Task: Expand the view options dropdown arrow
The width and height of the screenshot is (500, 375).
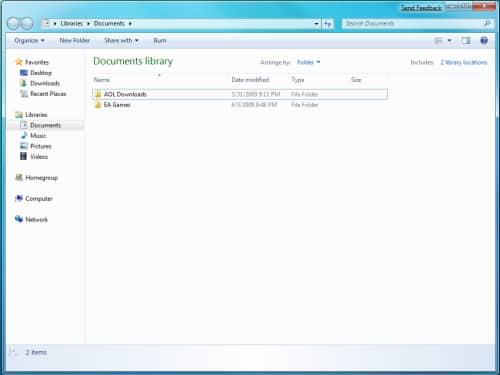Action: pyautogui.click(x=449, y=41)
